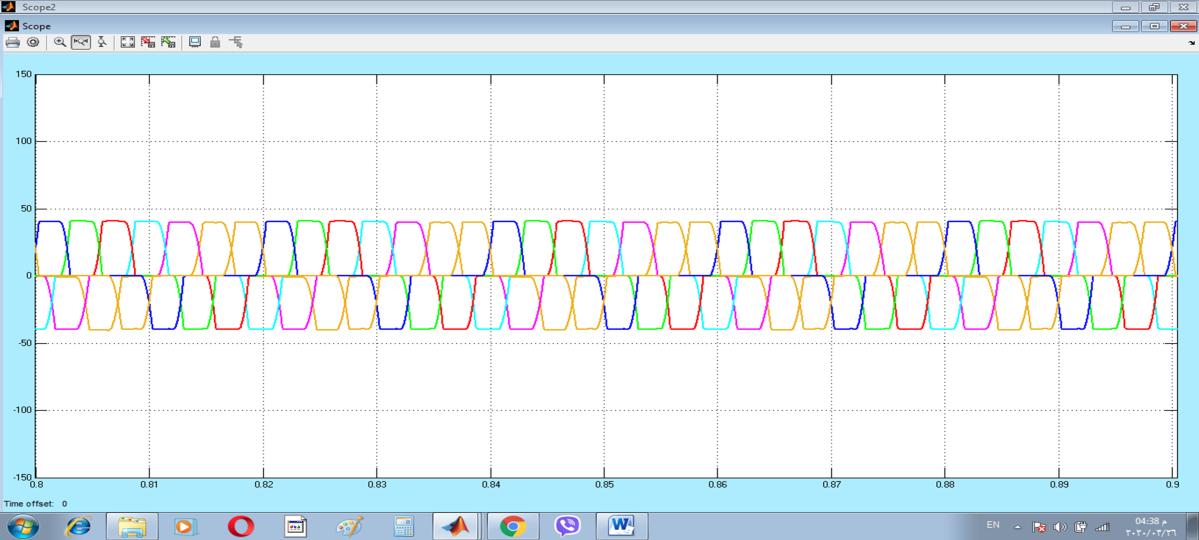Click the volume speaker tray icon

pyautogui.click(x=1060, y=527)
